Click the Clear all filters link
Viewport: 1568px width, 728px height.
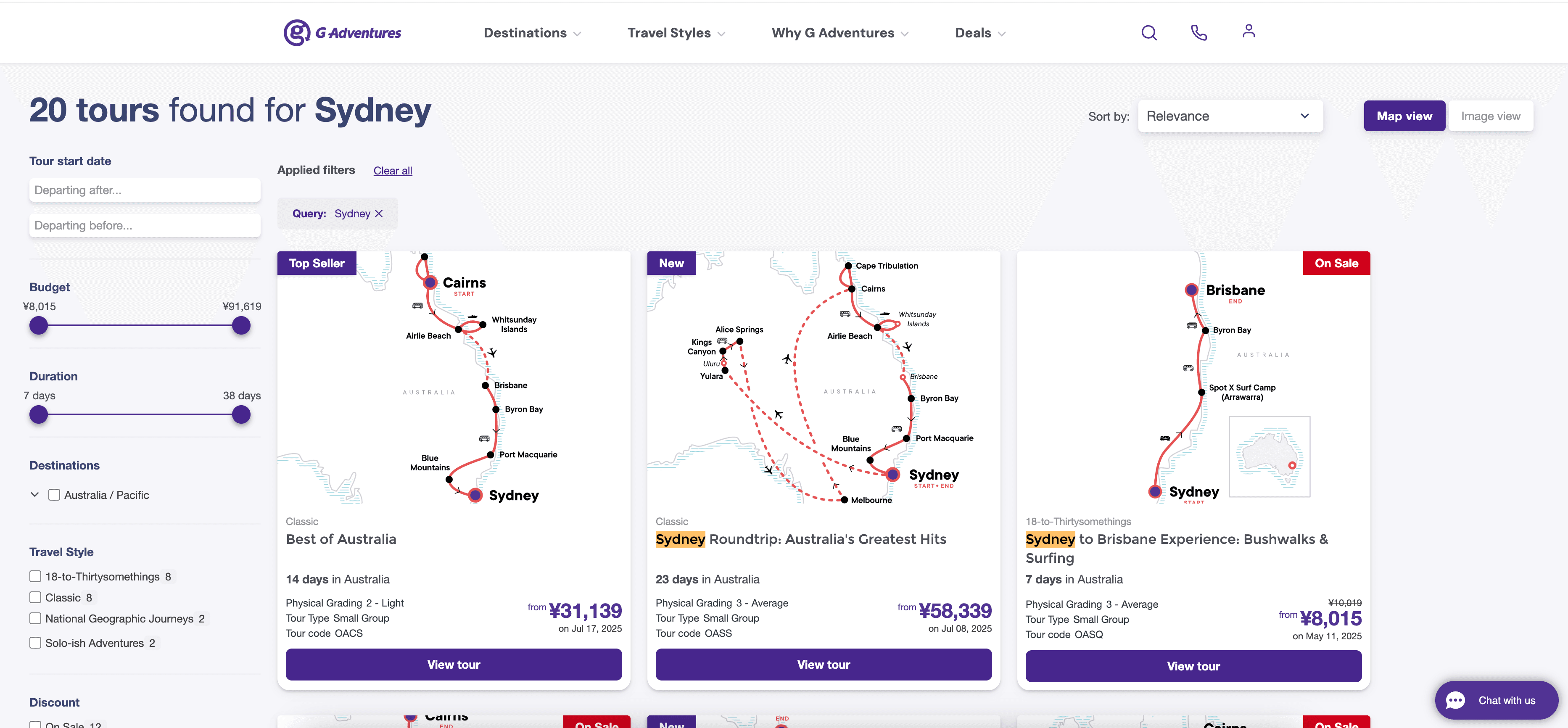pyautogui.click(x=392, y=170)
